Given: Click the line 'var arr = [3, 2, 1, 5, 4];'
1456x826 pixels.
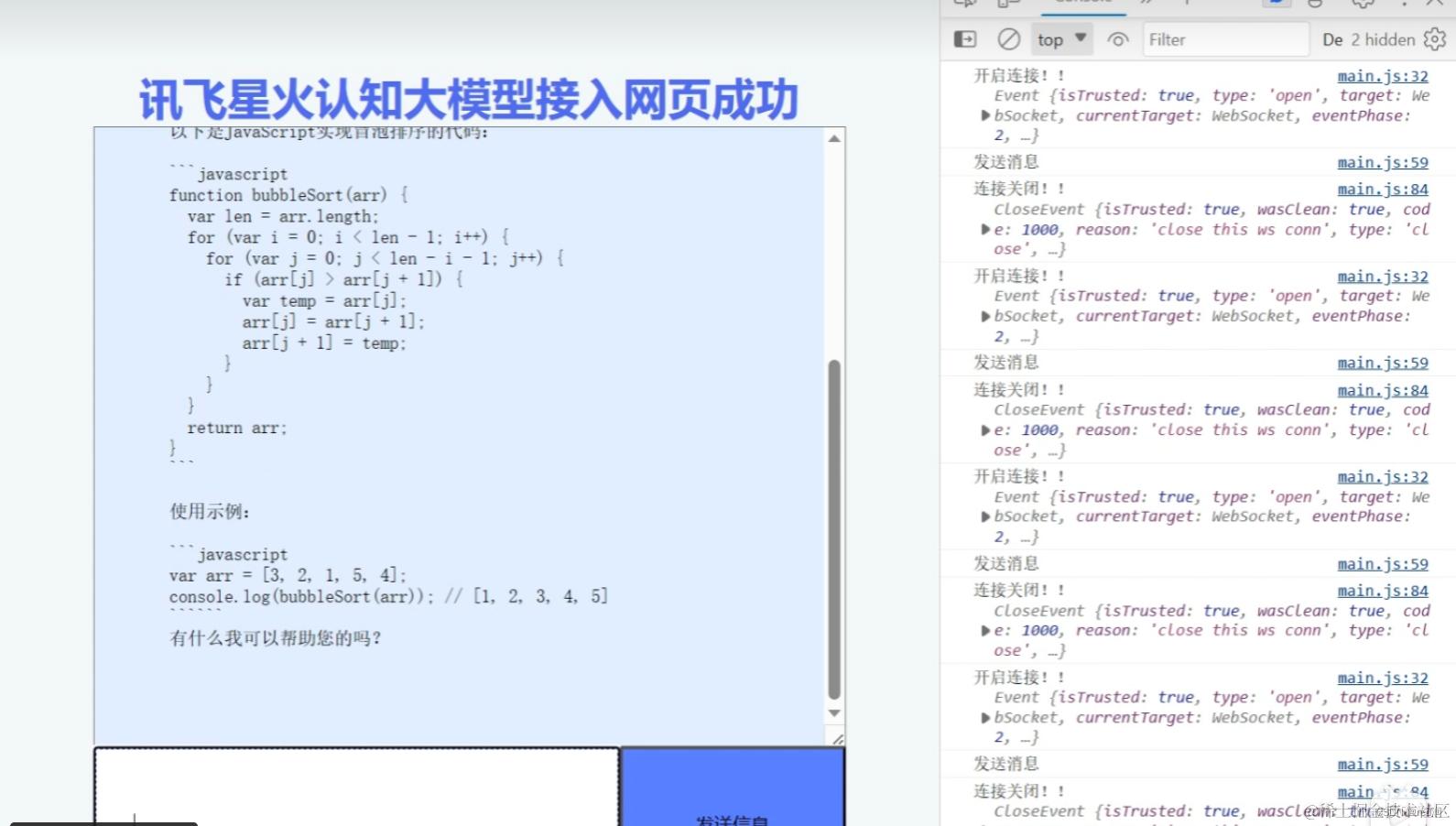Looking at the screenshot, I should click(288, 575).
